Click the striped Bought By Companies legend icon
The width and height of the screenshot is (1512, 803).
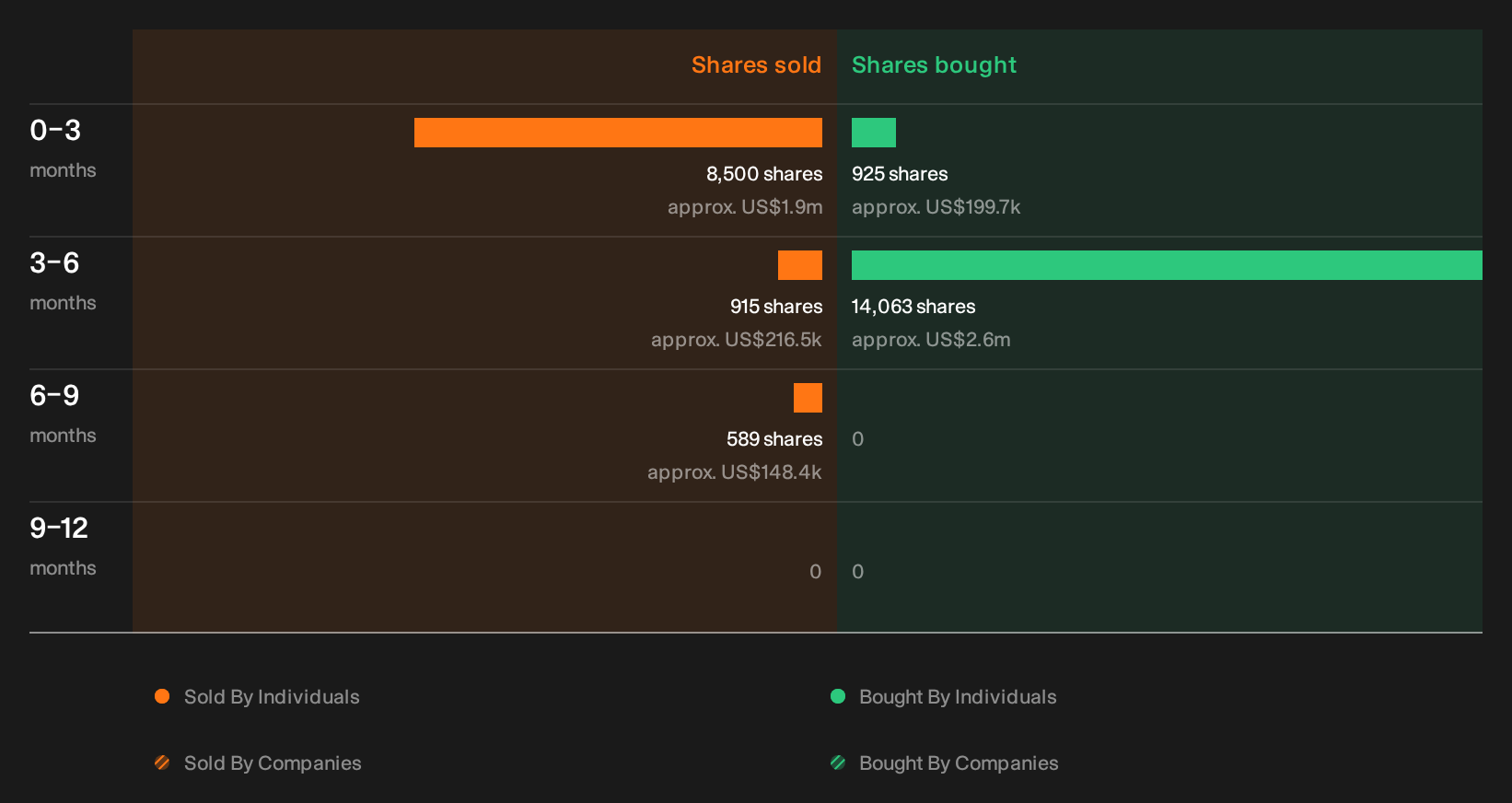point(838,762)
